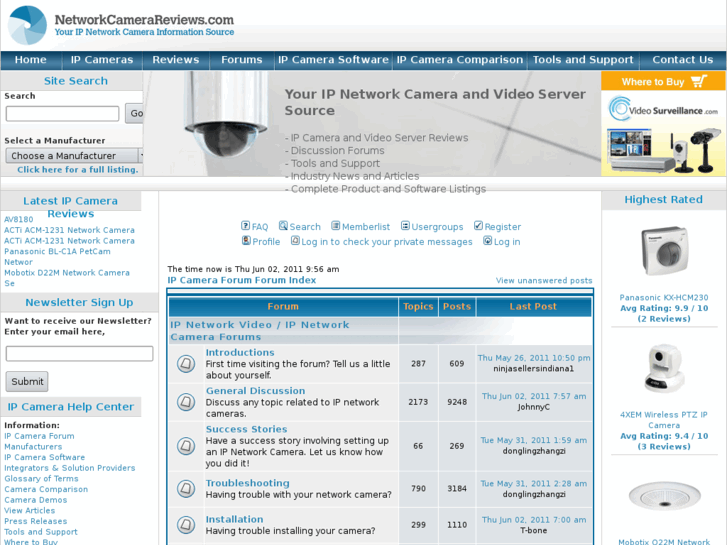Viewport: 727px width, 545px height.
Task: Open the IP Camera Software menu
Action: (x=333, y=60)
